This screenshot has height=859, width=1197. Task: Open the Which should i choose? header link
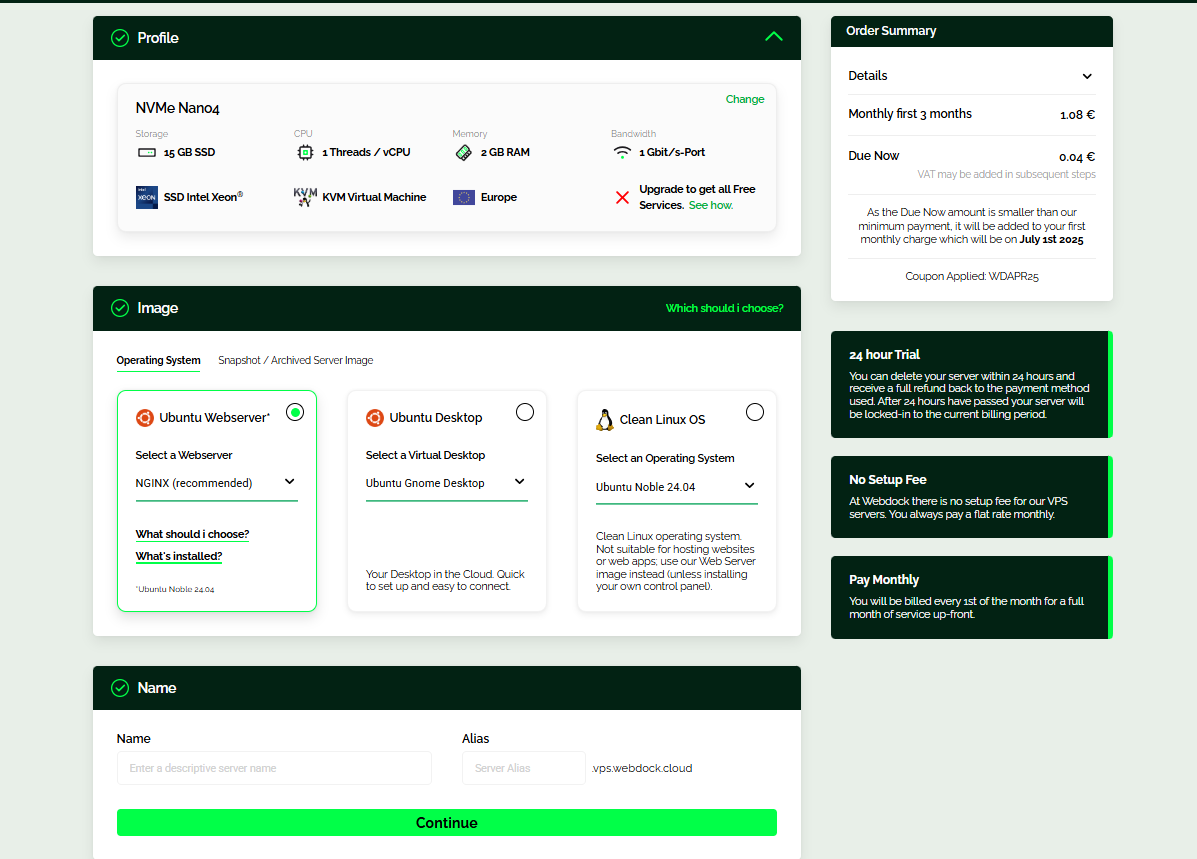(724, 308)
